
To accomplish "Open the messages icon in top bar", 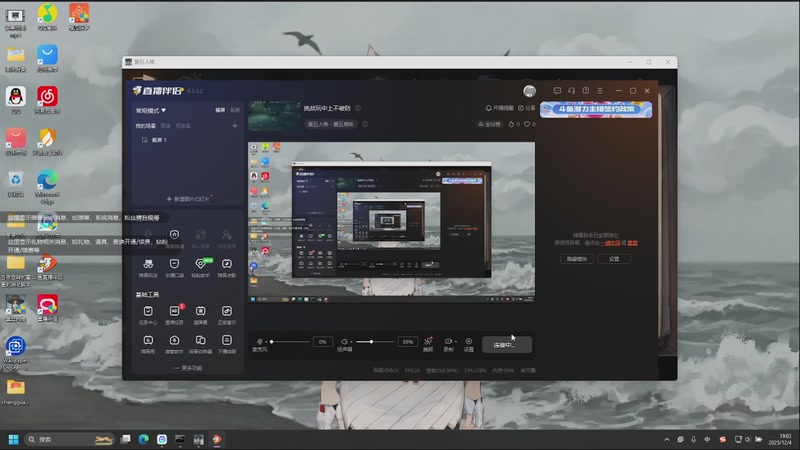I will pyautogui.click(x=557, y=91).
